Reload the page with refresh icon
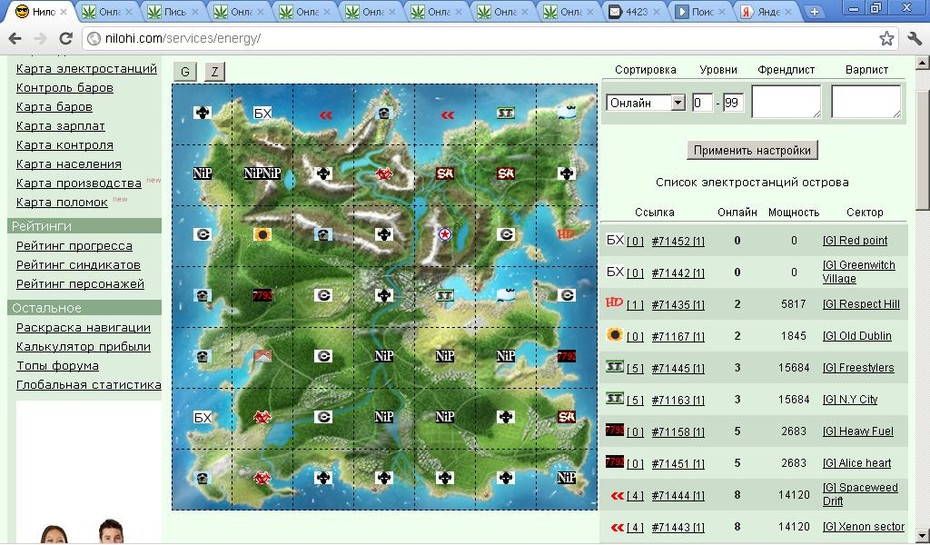Screen dimensions: 930x545 [66, 39]
